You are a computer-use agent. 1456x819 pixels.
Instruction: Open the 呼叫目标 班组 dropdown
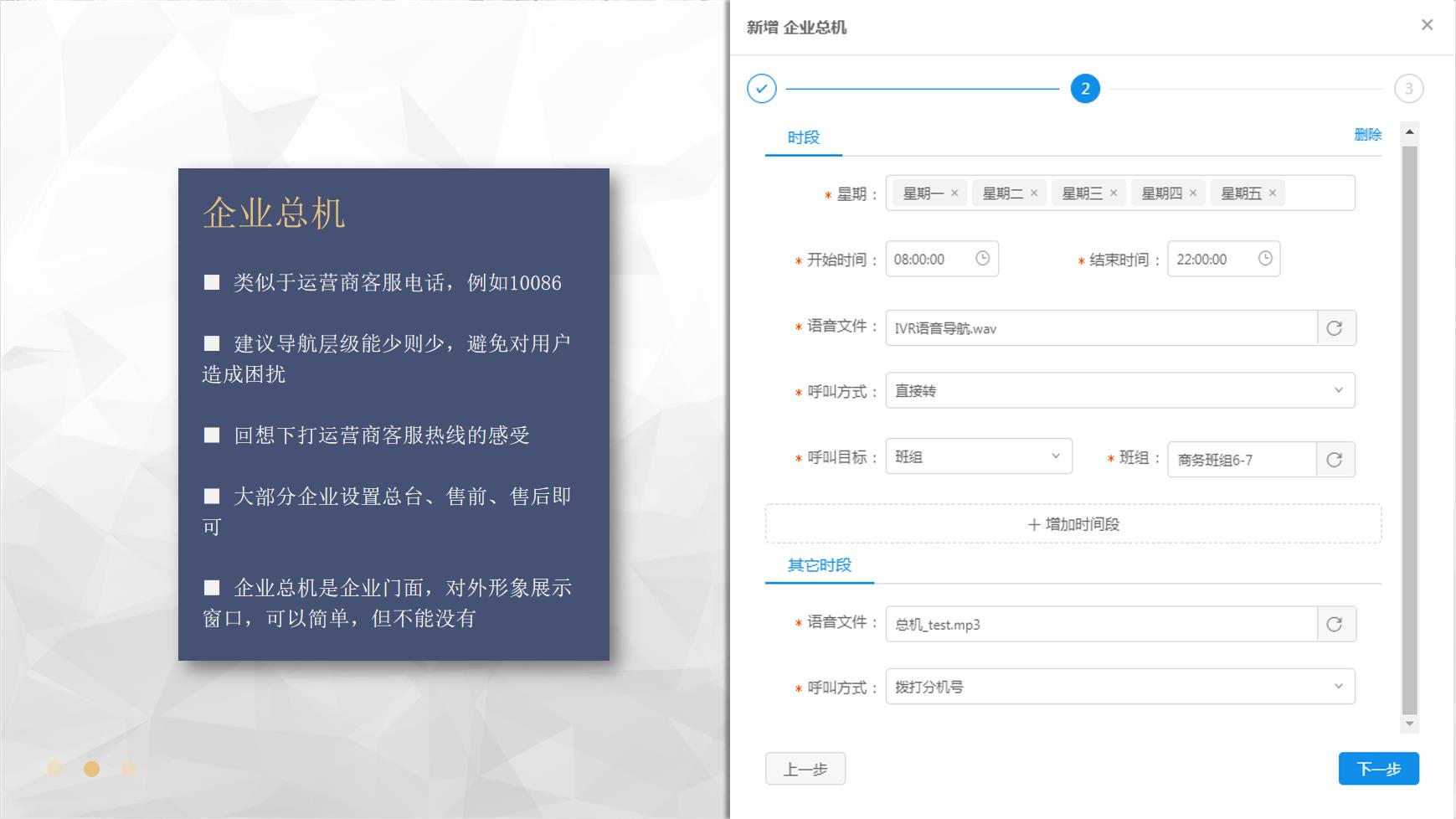(x=979, y=456)
